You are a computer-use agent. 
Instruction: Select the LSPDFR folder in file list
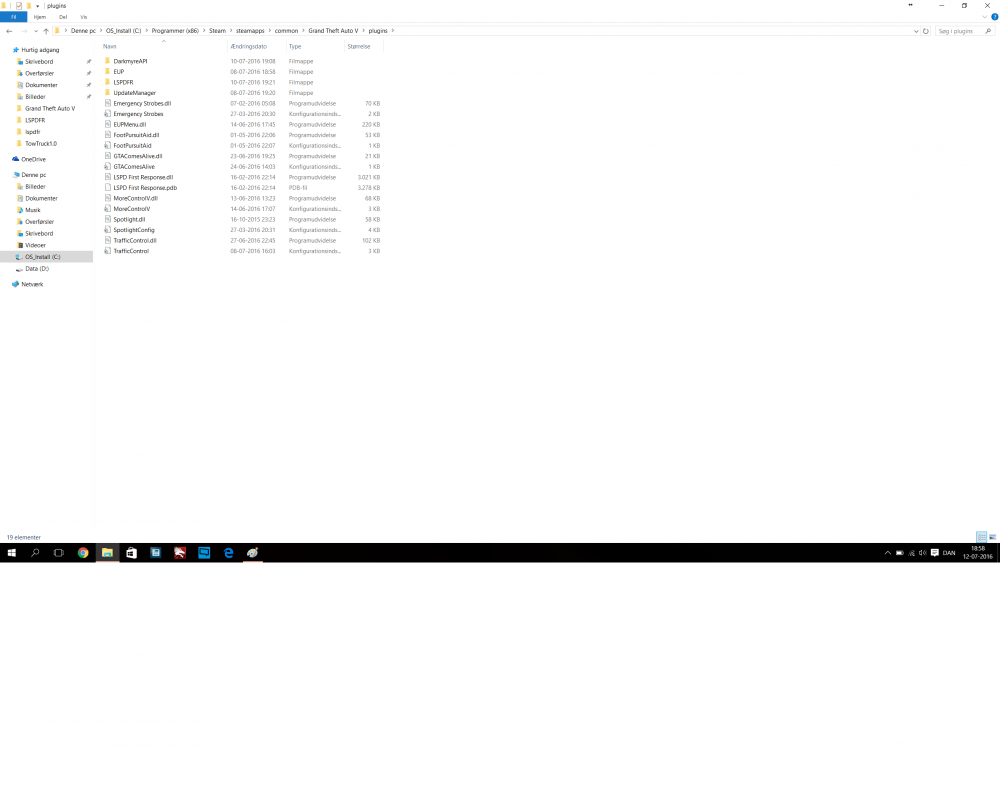tap(123, 82)
